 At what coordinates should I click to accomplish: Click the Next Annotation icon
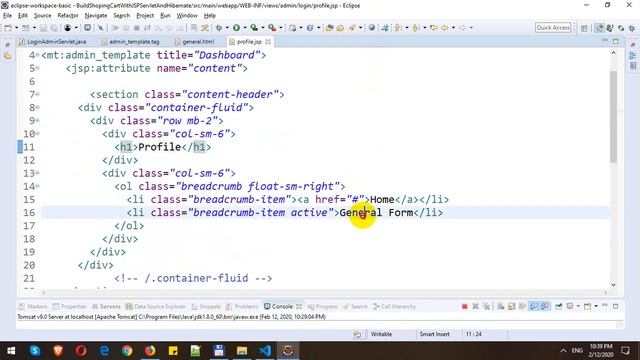(x=398, y=28)
